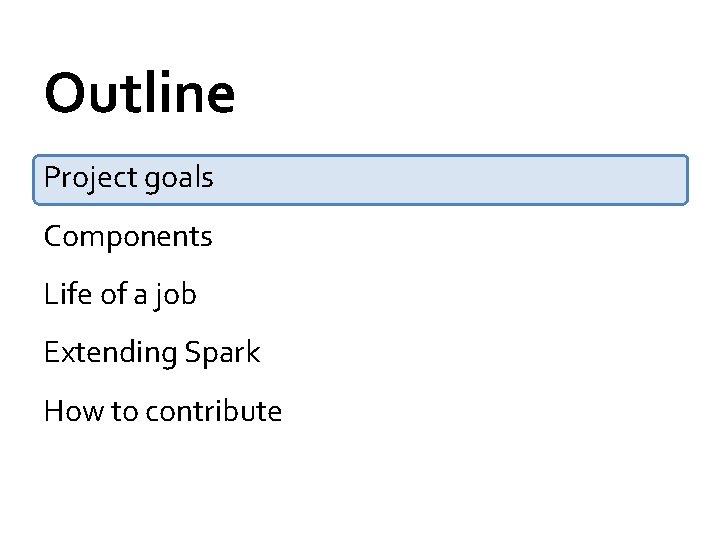
Task: Jump to Life of a job section
Action: pos(120,295)
